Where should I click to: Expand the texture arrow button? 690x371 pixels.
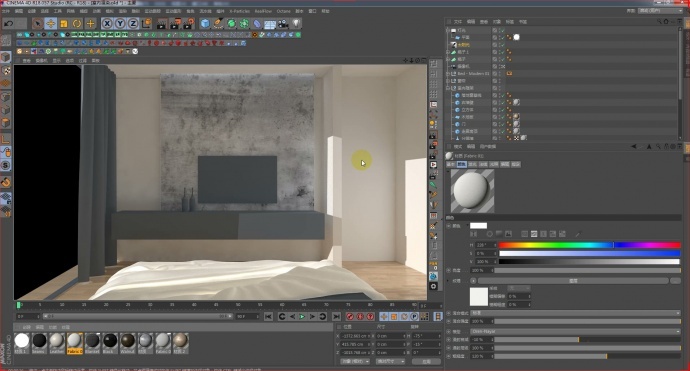[473, 280]
